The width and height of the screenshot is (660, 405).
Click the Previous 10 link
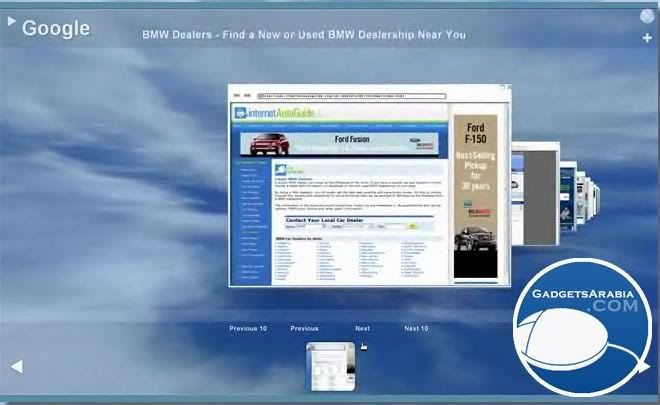248,328
